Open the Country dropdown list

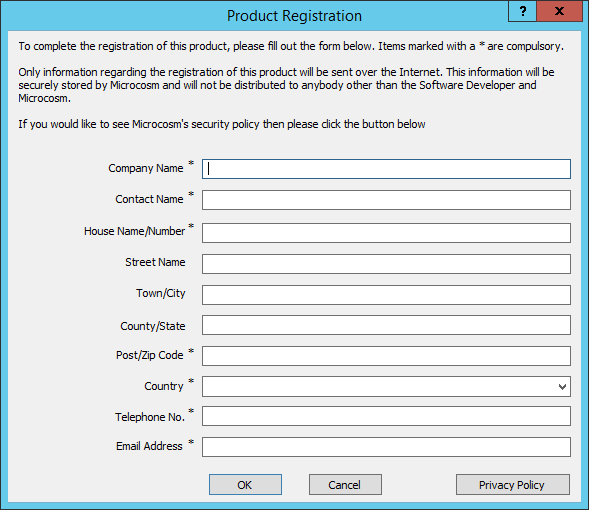click(386, 386)
